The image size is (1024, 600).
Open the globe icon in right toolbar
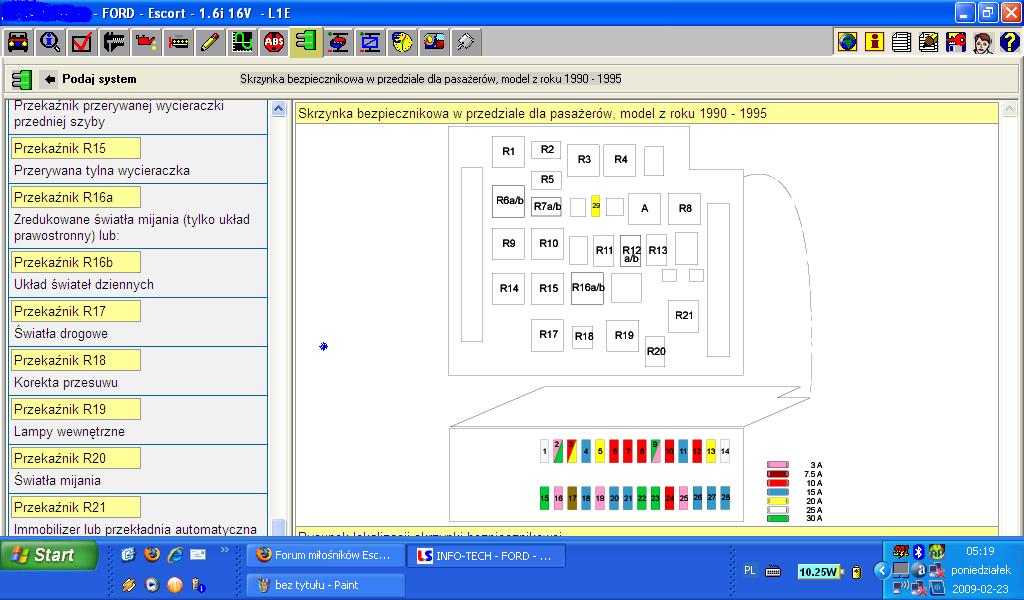(848, 42)
